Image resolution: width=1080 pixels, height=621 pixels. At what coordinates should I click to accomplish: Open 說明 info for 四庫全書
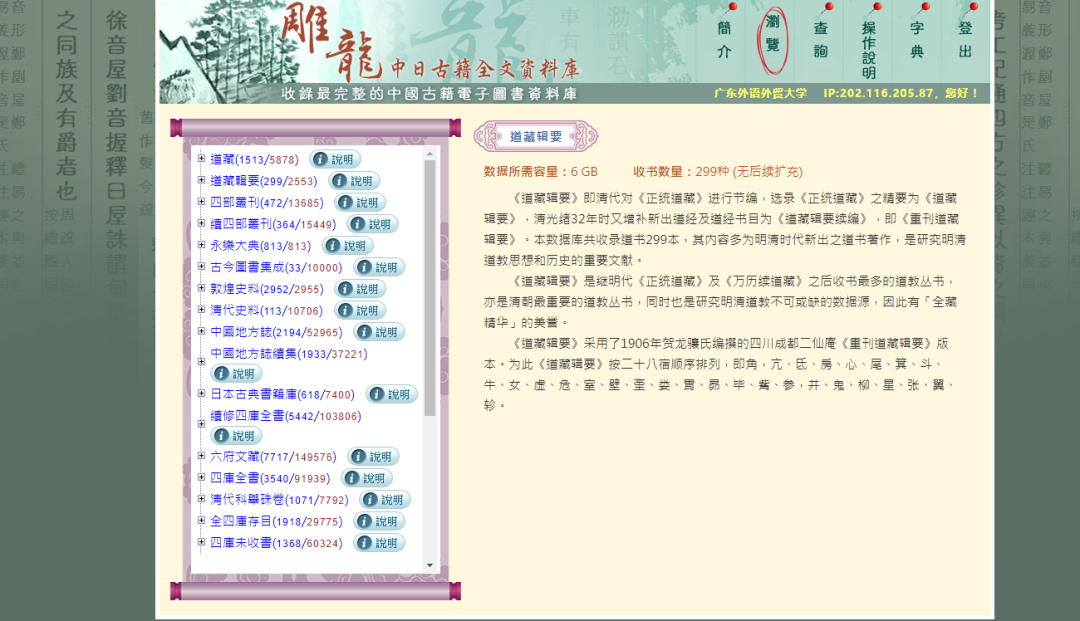367,479
